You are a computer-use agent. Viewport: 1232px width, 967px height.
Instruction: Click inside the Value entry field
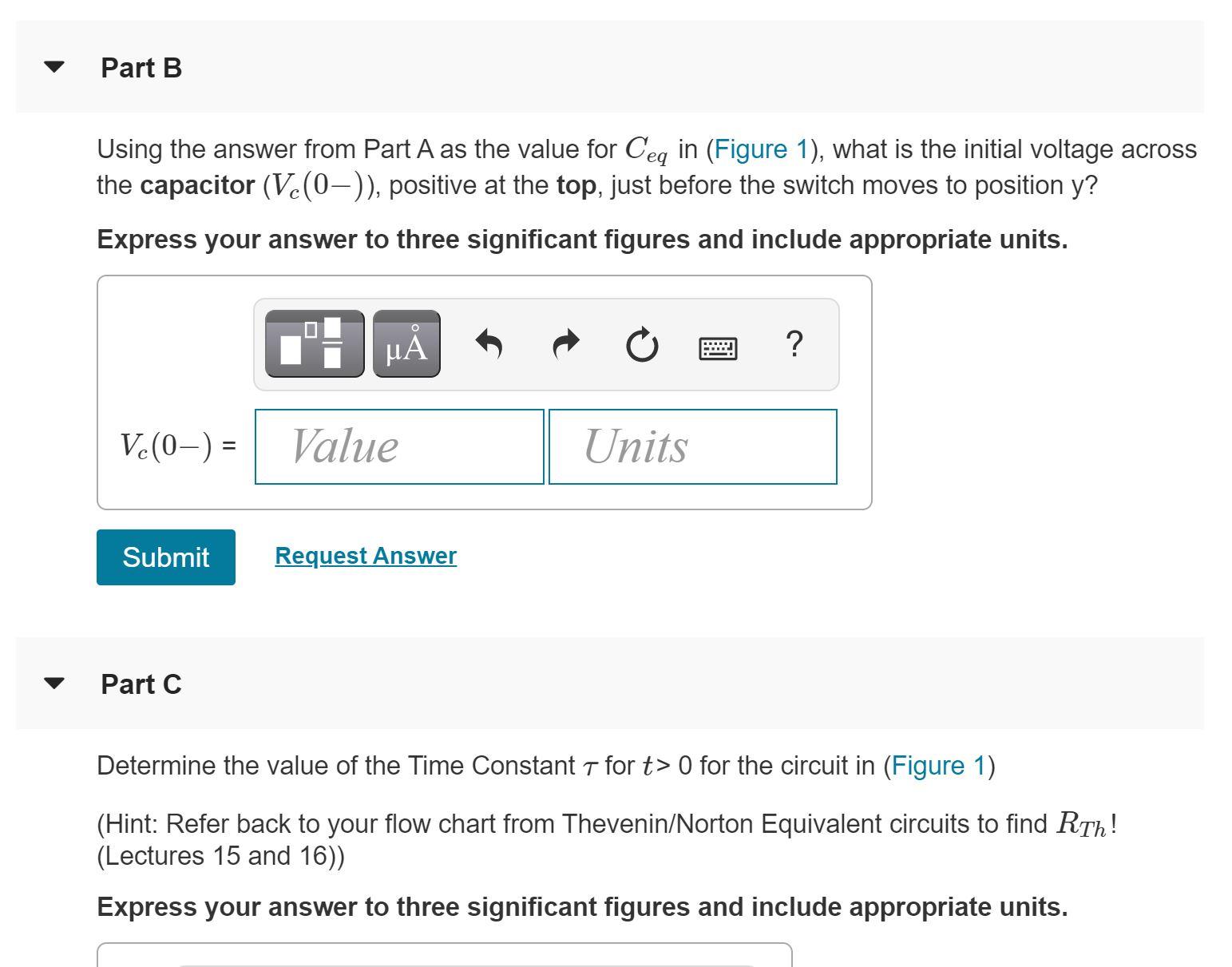399,446
